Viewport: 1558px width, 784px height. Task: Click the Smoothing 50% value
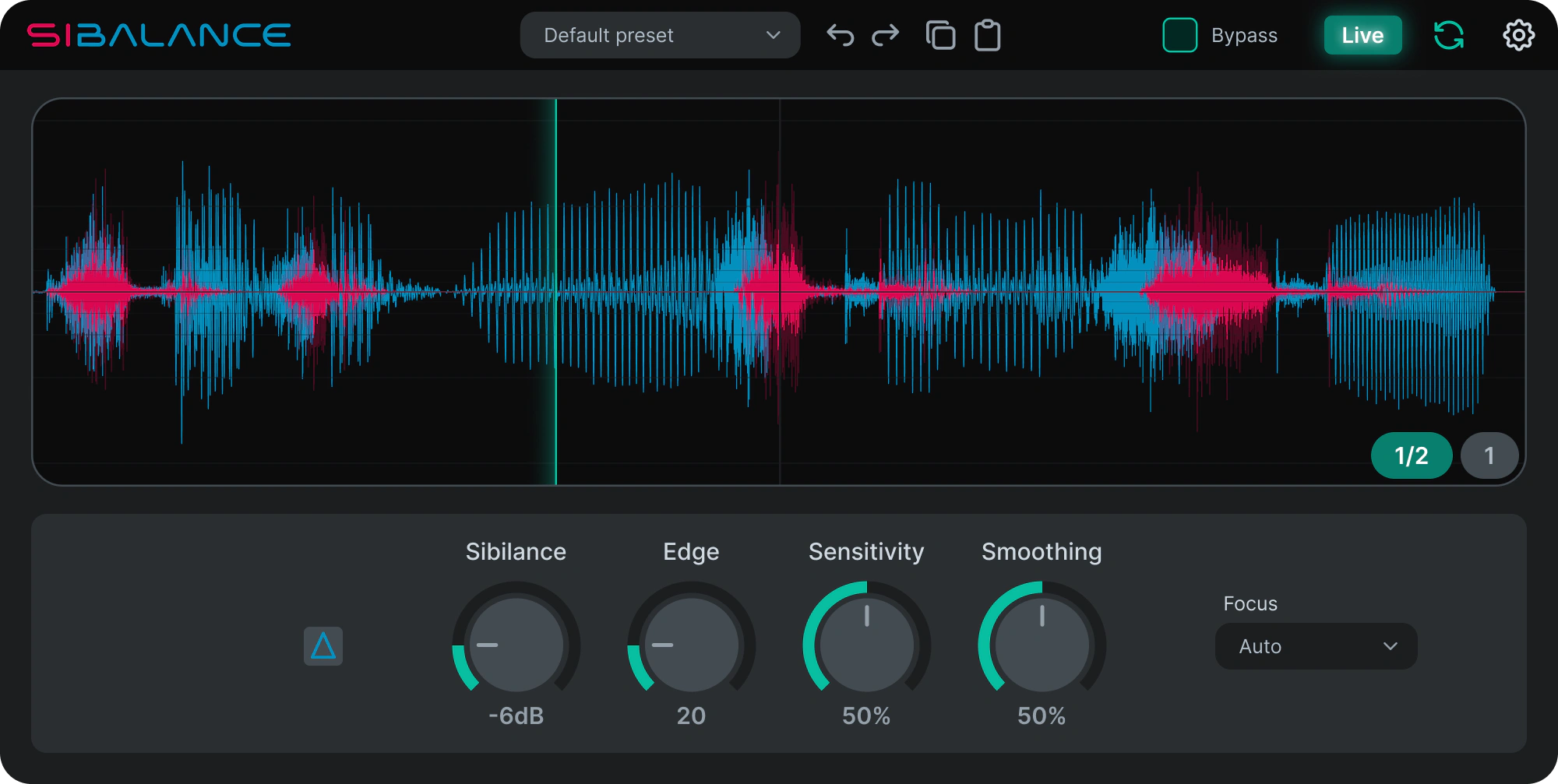(x=1042, y=715)
